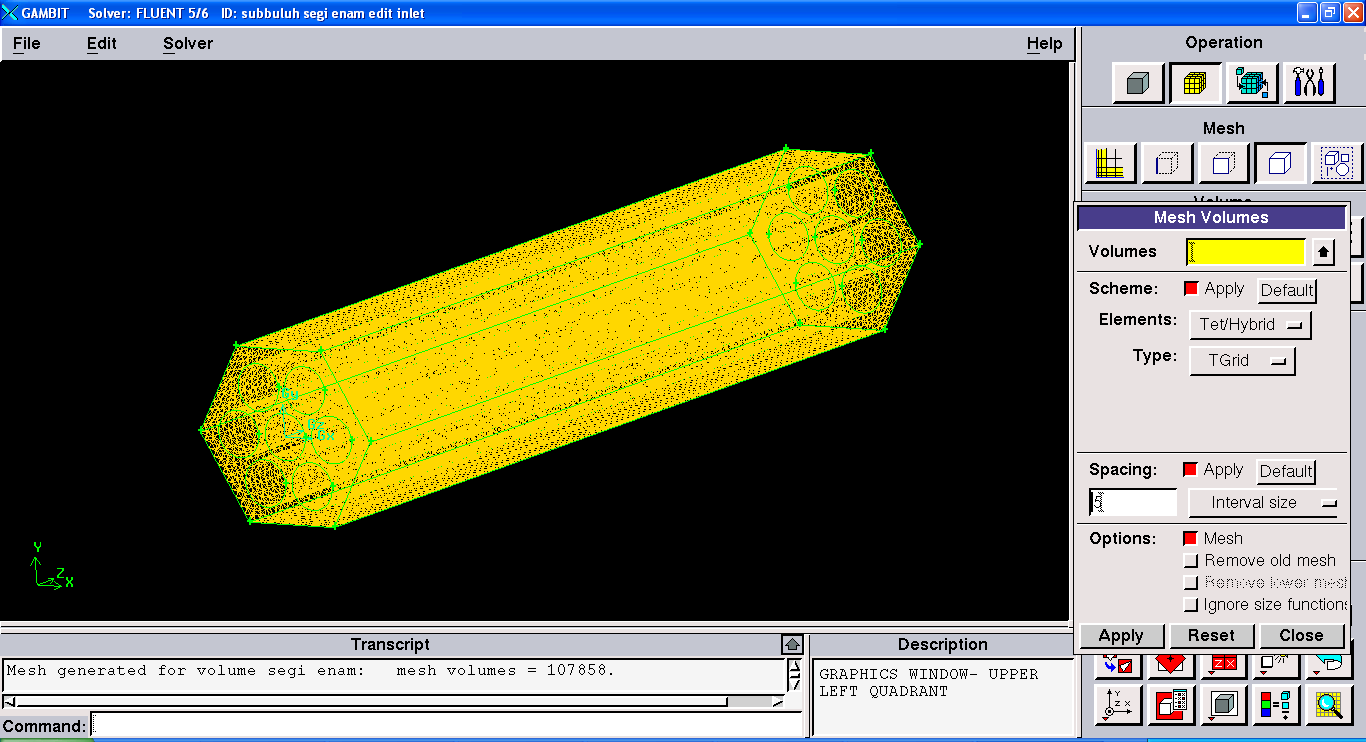Select the Boundary Layer mesh icon
The width and height of the screenshot is (1366, 742).
[1110, 163]
